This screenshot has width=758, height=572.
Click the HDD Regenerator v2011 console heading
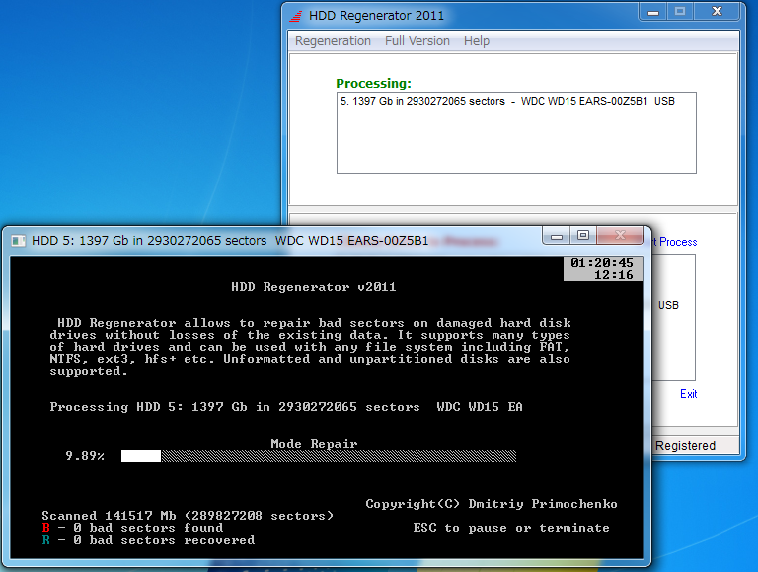pos(314,287)
